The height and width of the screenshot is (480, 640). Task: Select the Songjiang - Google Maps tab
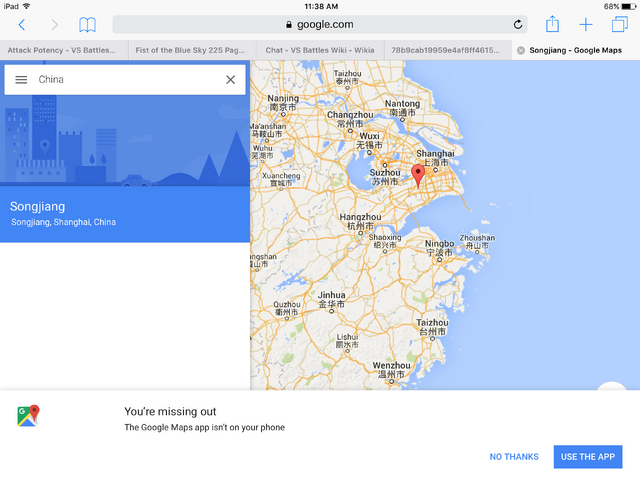(576, 50)
